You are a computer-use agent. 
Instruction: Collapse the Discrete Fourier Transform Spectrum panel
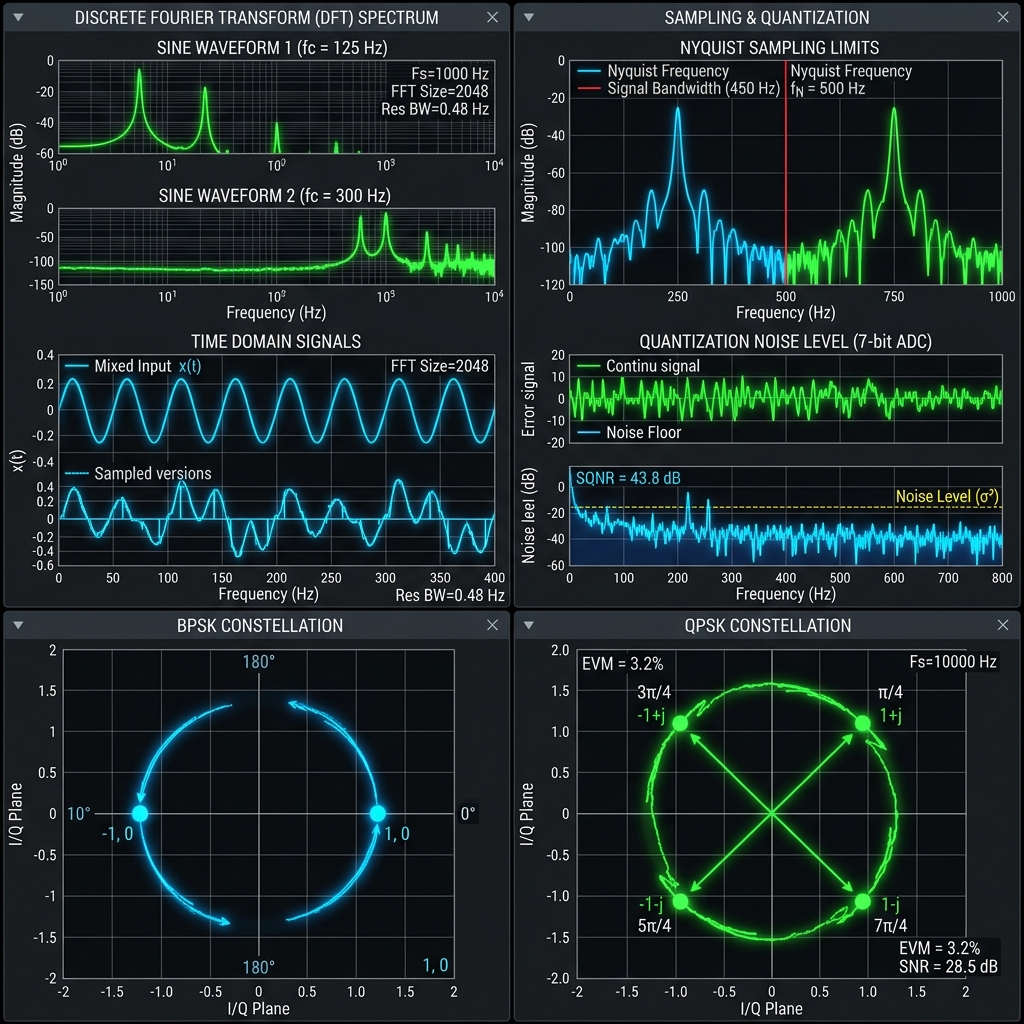[18, 18]
